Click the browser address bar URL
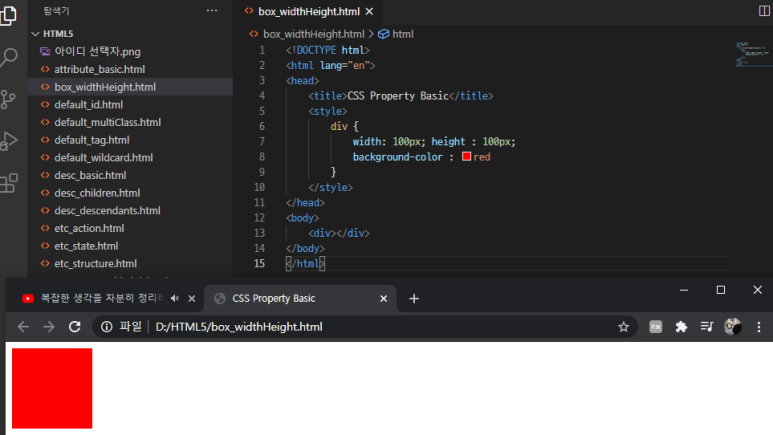This screenshot has height=435, width=773. [x=239, y=327]
